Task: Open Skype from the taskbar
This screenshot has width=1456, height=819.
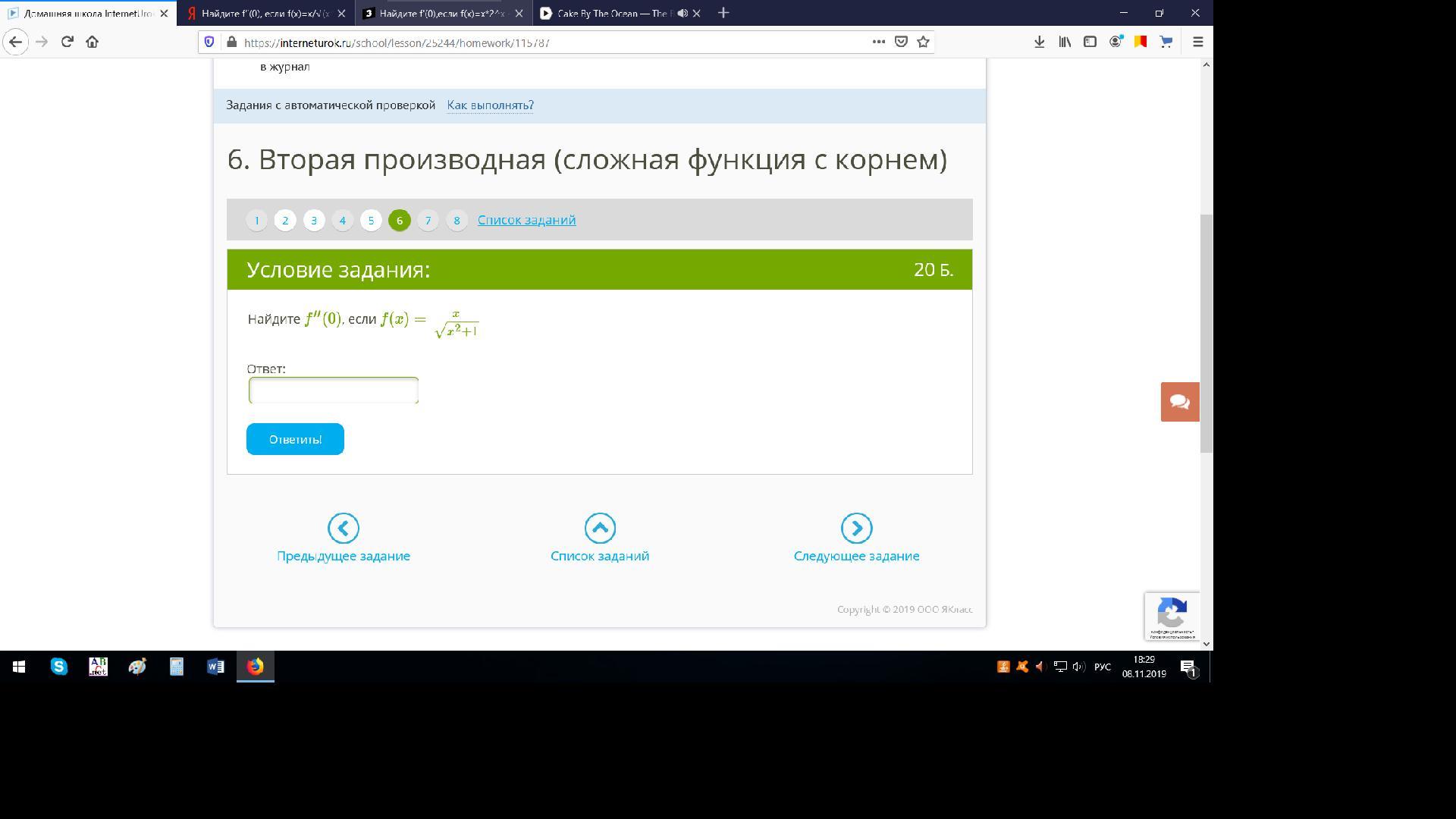Action: click(58, 667)
